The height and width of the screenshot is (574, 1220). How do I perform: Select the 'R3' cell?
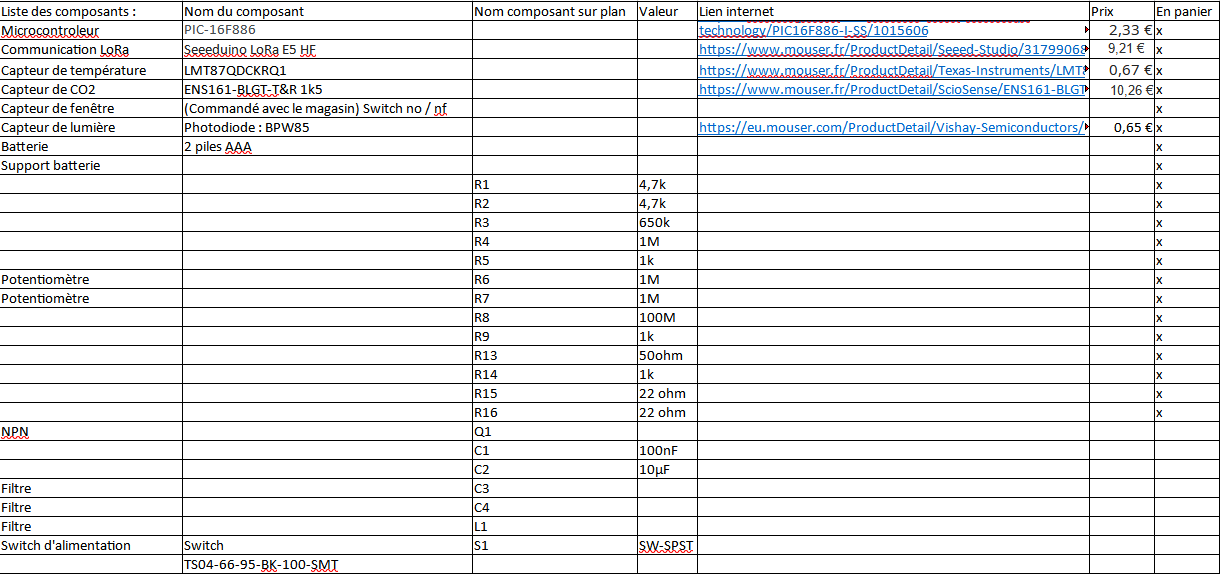coord(554,222)
